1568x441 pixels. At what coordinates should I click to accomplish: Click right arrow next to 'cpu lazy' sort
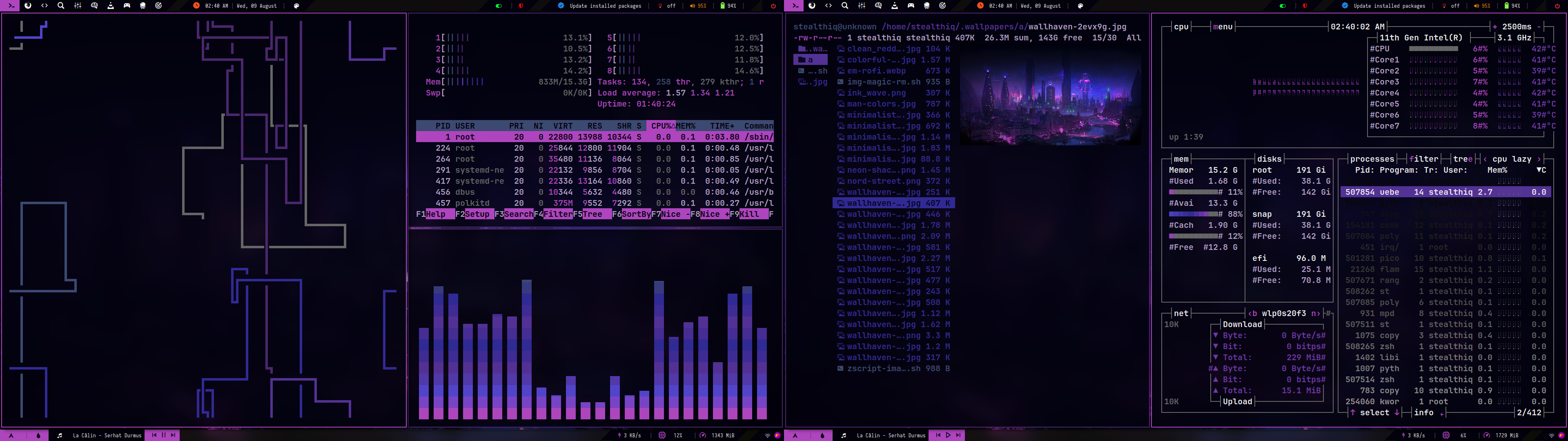(x=1539, y=159)
